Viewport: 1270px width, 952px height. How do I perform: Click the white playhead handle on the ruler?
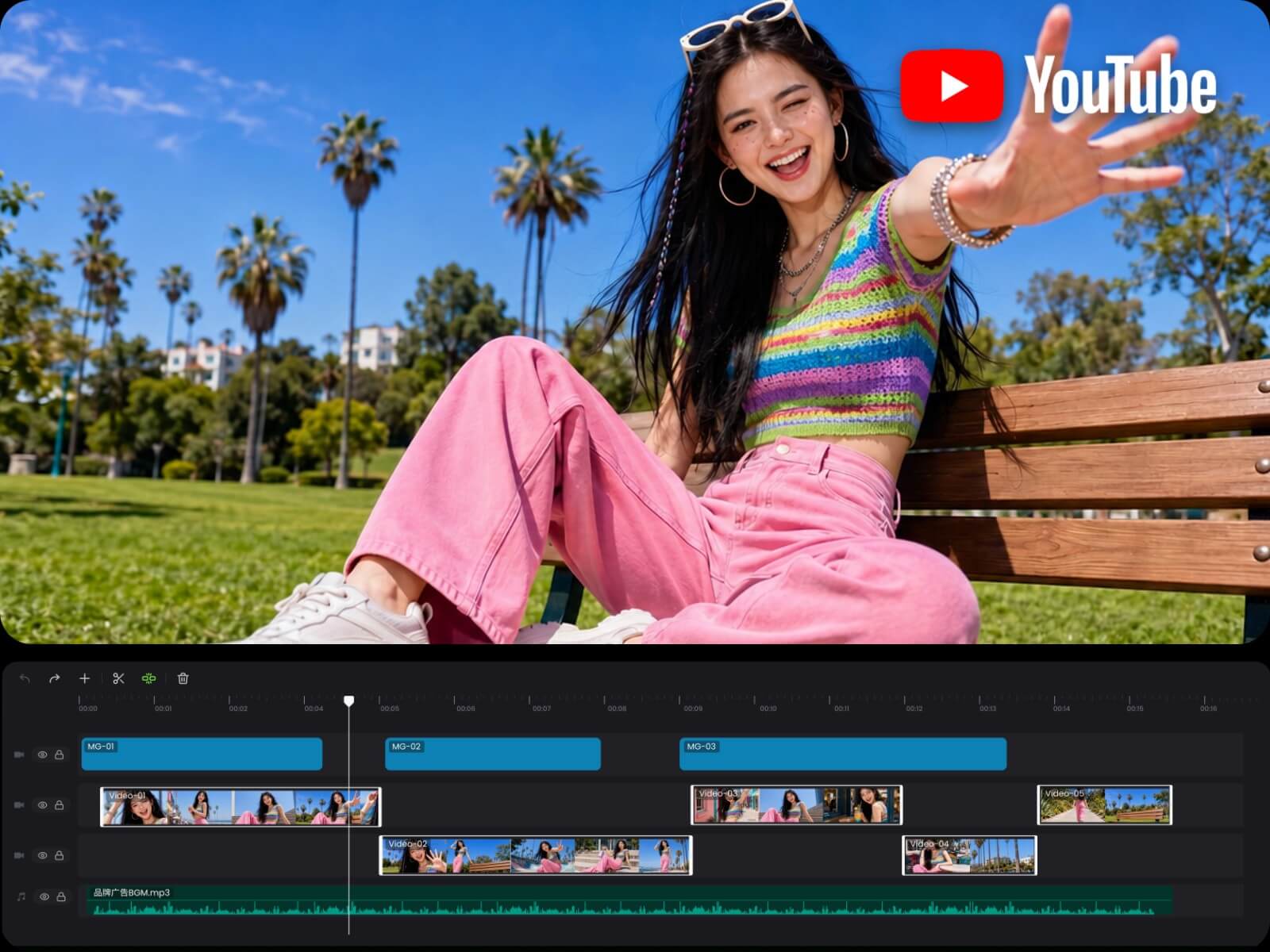click(348, 701)
